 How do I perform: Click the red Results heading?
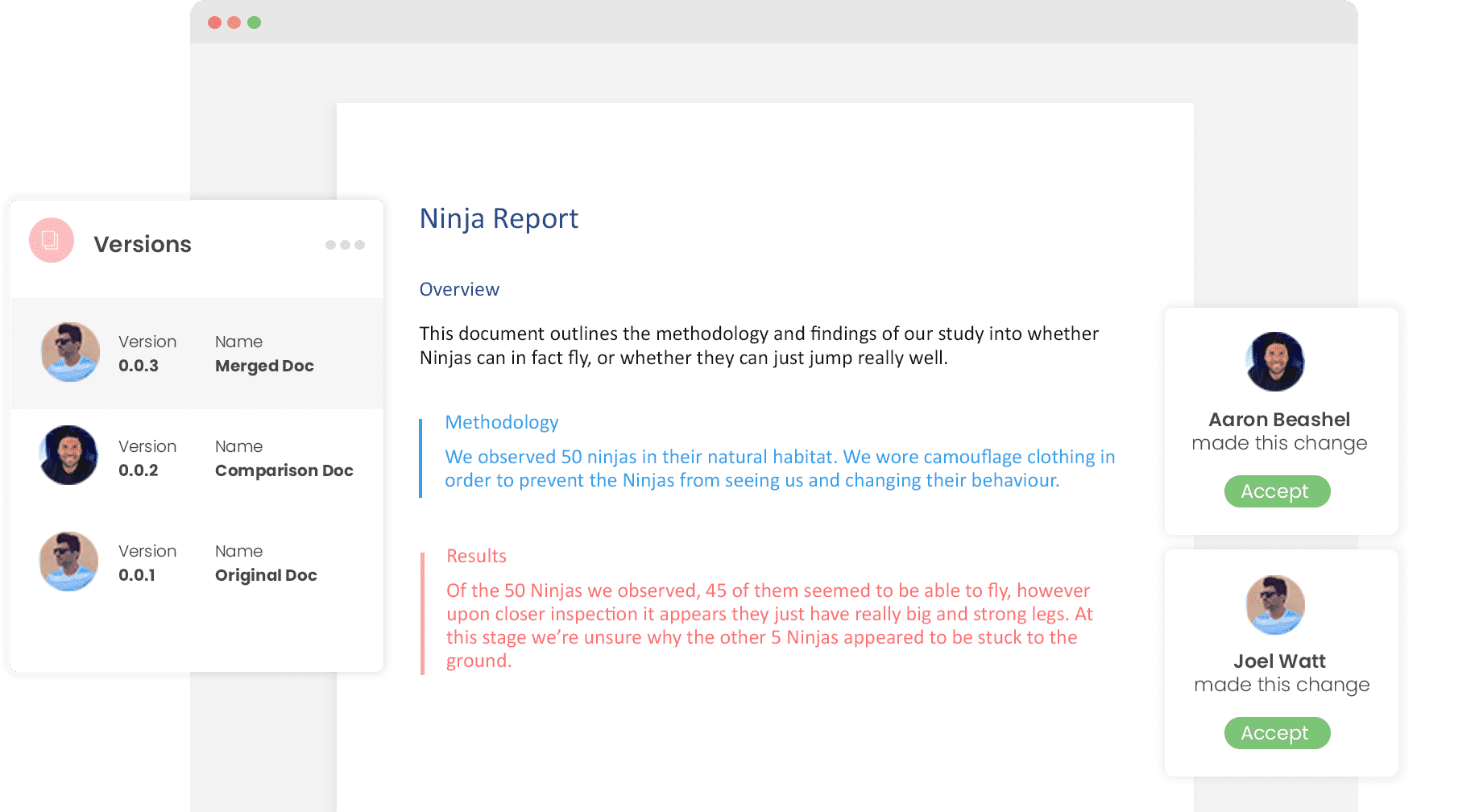click(x=476, y=556)
